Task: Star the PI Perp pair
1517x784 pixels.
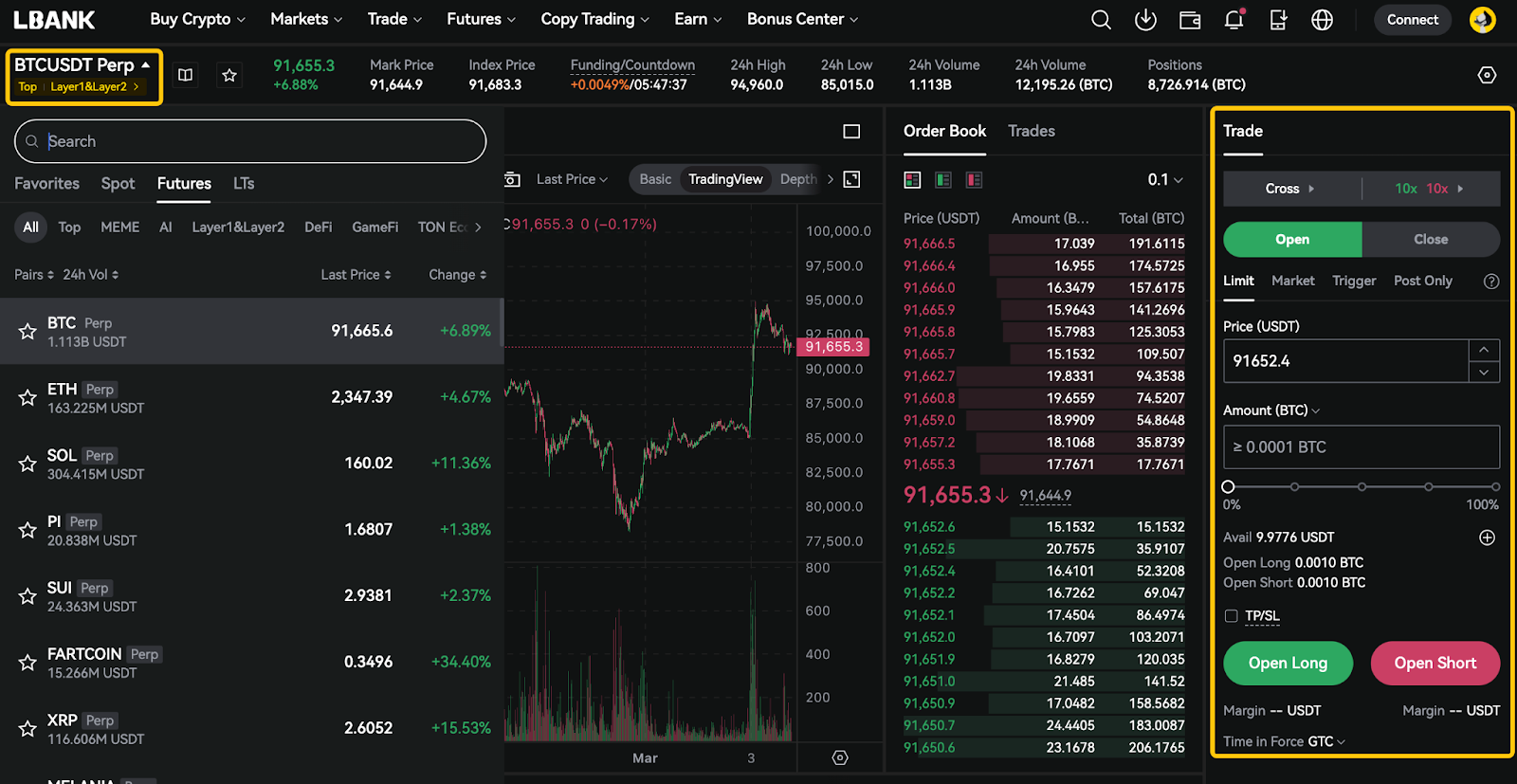Action: click(x=27, y=531)
